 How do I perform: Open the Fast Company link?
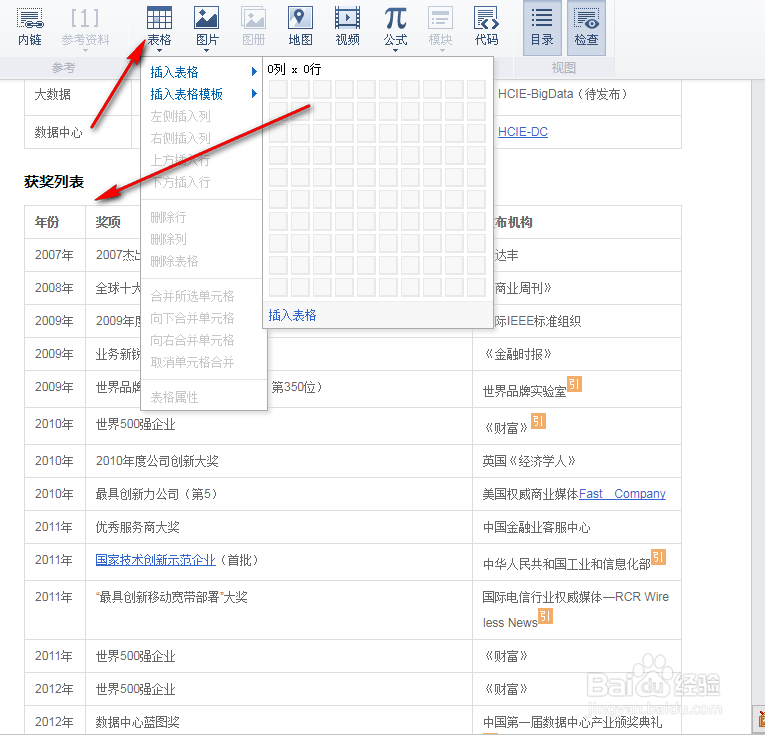pos(622,494)
